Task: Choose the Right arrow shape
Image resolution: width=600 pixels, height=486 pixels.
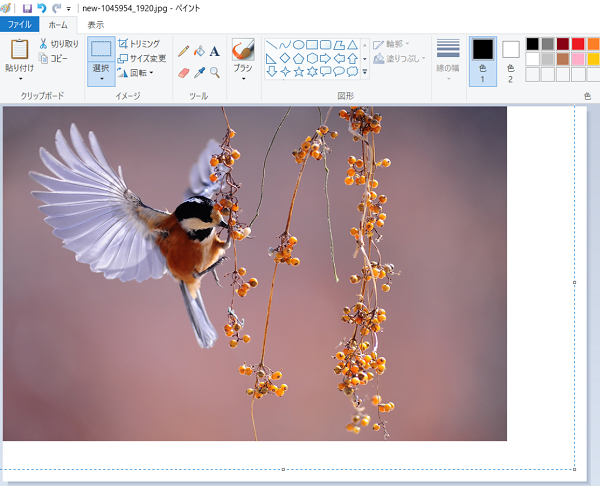Action: click(325, 59)
